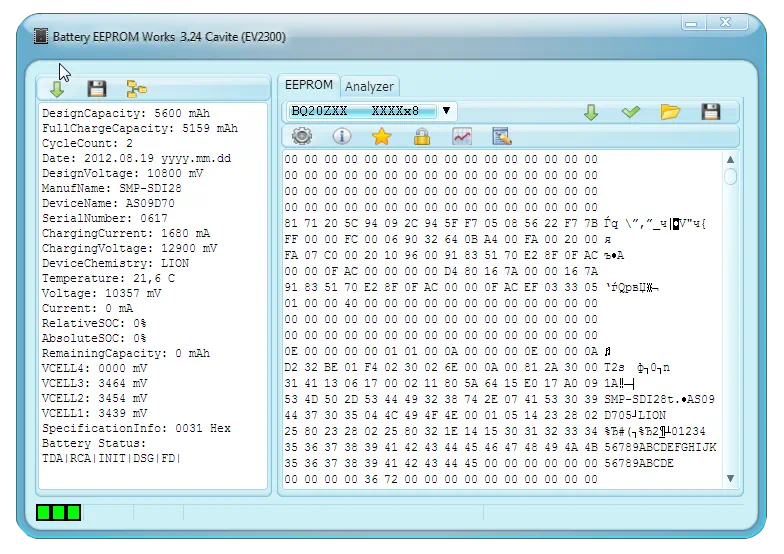Click the ASCII text 56789ABCDEFGHIJK
This screenshot has height=554, width=784.
point(660,447)
